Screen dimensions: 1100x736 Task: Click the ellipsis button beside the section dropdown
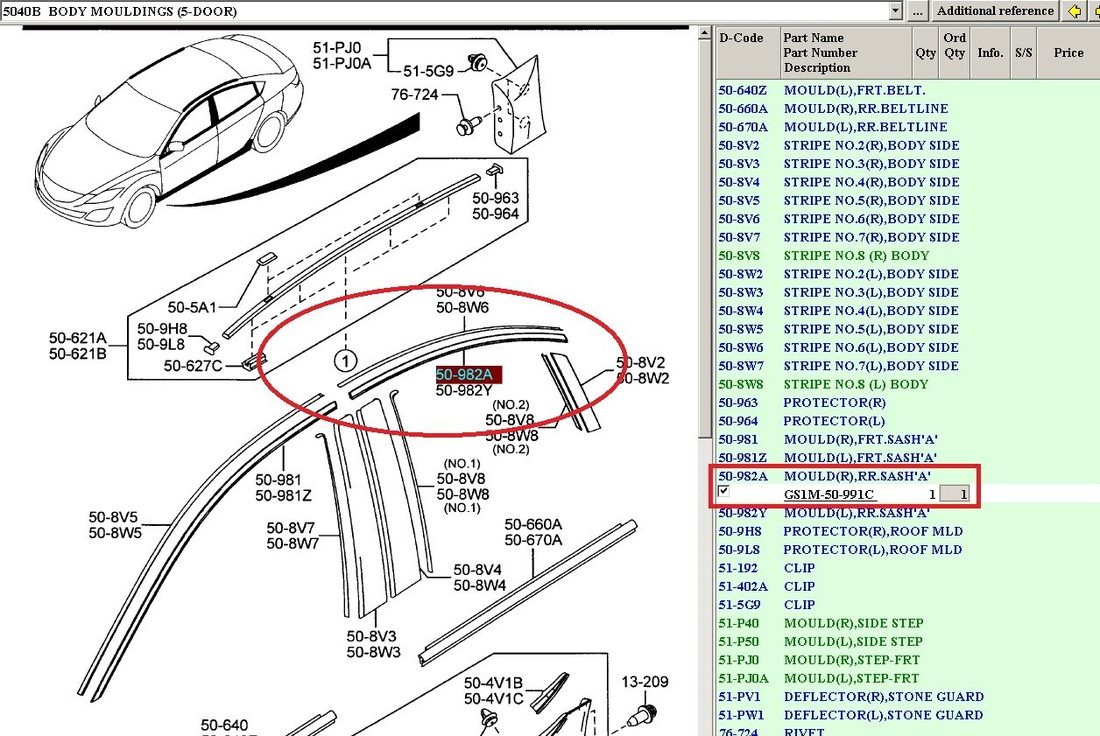[917, 11]
